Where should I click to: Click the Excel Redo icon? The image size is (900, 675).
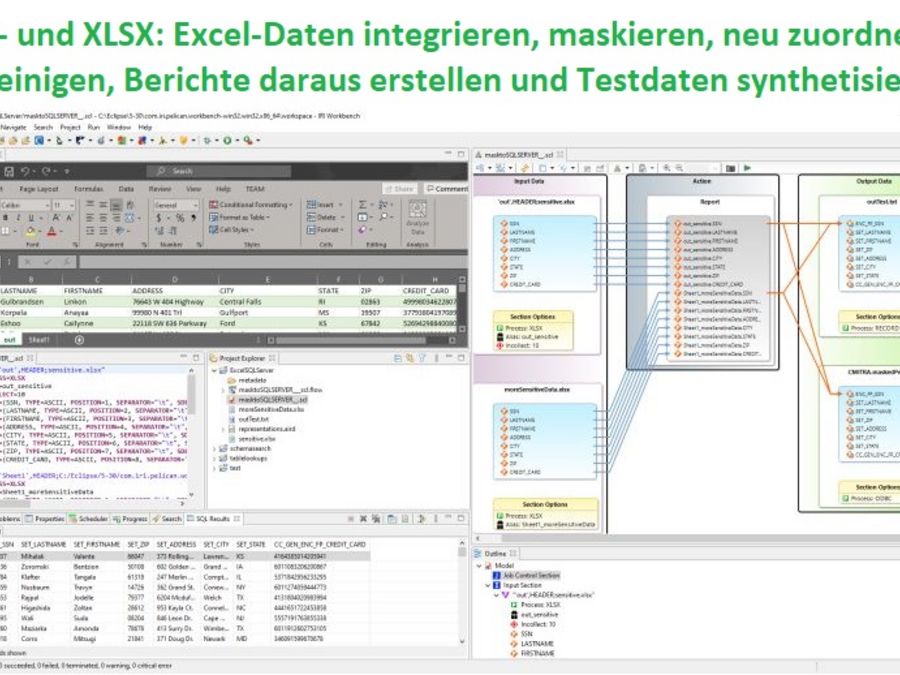click(x=46, y=171)
